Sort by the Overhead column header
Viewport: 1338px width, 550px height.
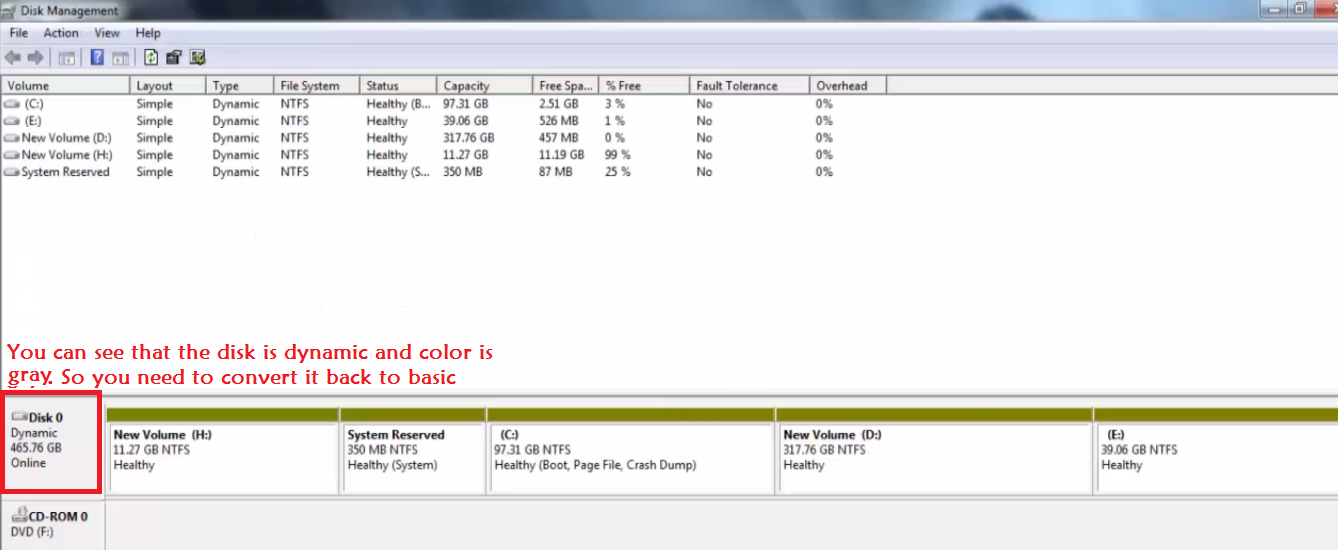[x=848, y=86]
